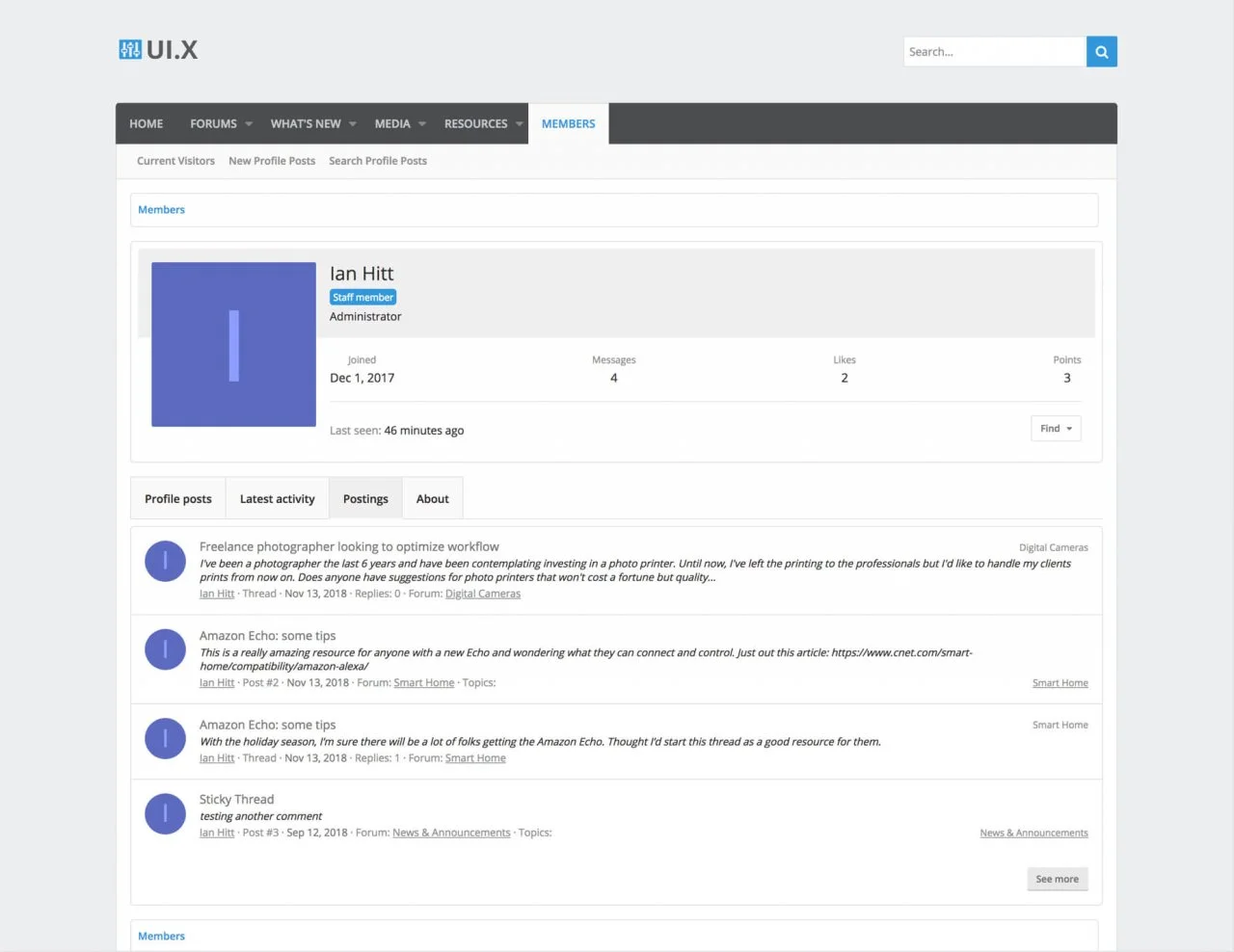Click Ian Hitt's large profile avatar

tap(233, 344)
